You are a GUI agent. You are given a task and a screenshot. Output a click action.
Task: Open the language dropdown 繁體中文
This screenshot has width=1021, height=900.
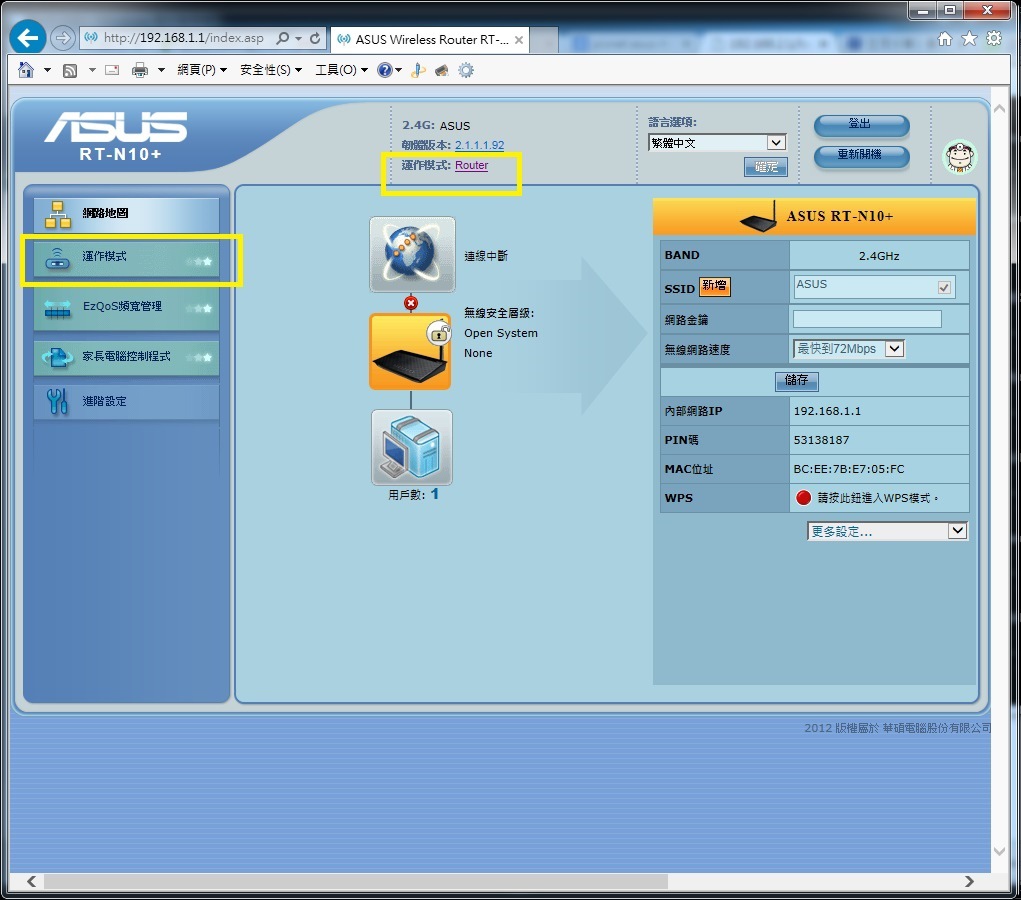[717, 143]
